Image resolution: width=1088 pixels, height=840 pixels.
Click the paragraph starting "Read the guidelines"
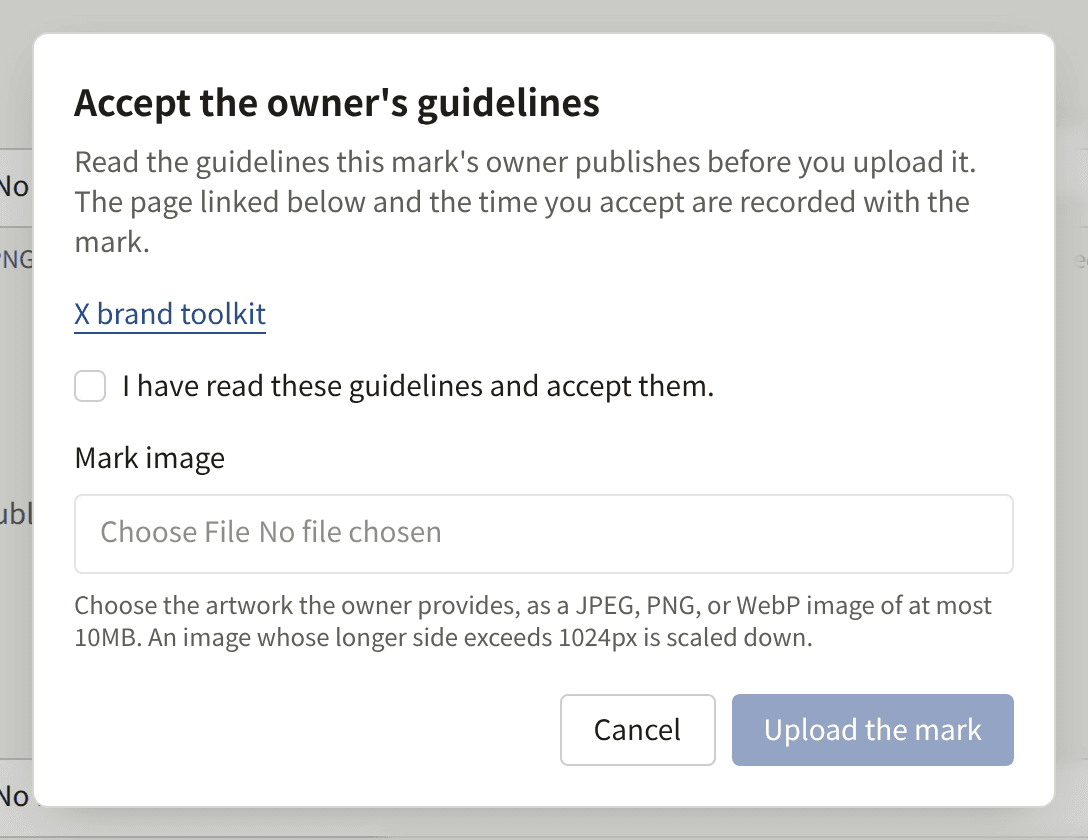click(525, 202)
